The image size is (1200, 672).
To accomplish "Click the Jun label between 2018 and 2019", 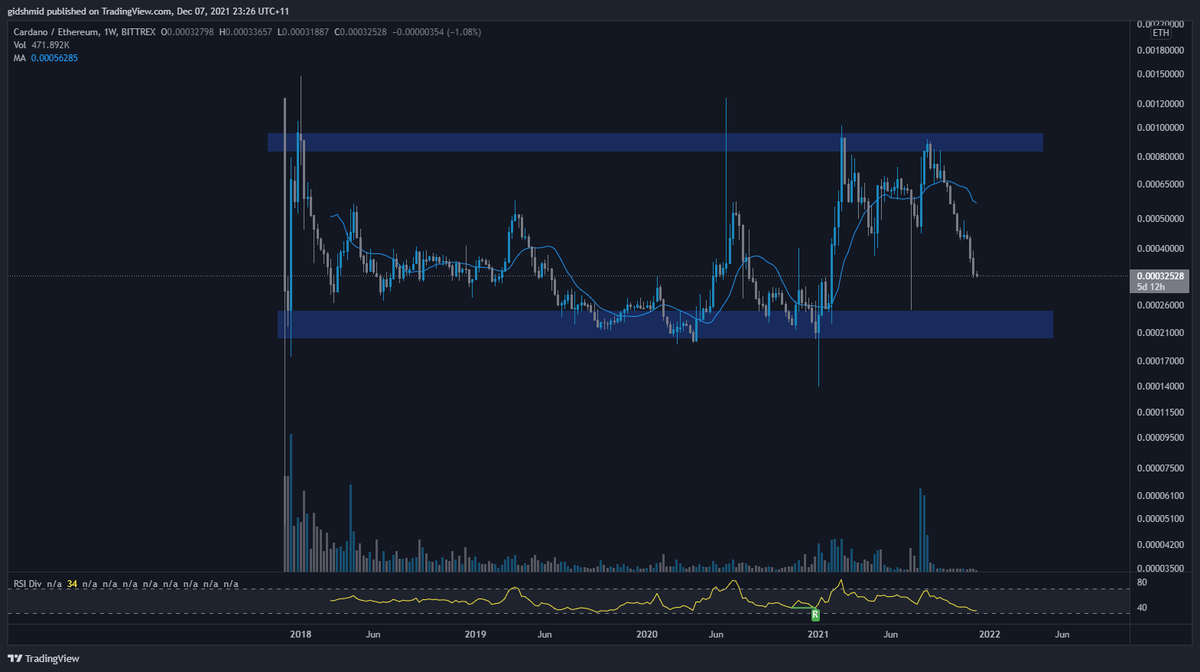I will (x=373, y=634).
